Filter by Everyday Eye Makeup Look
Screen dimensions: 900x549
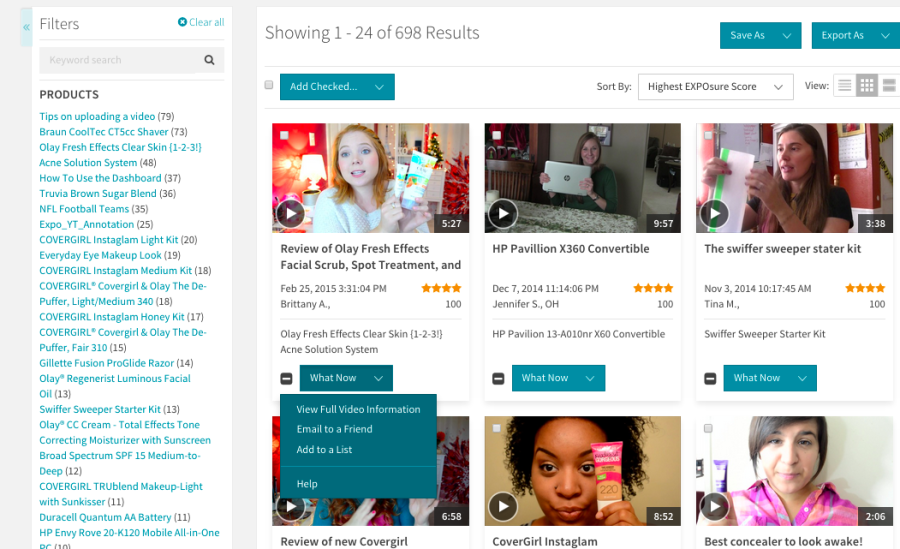coord(100,255)
